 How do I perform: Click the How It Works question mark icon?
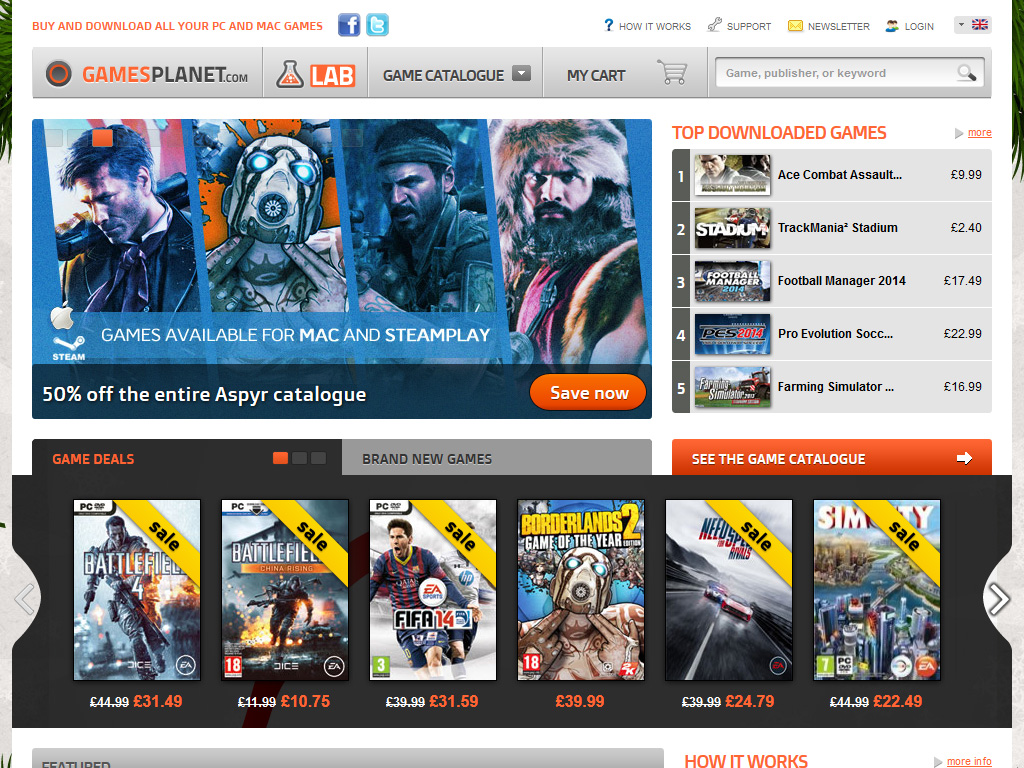609,25
